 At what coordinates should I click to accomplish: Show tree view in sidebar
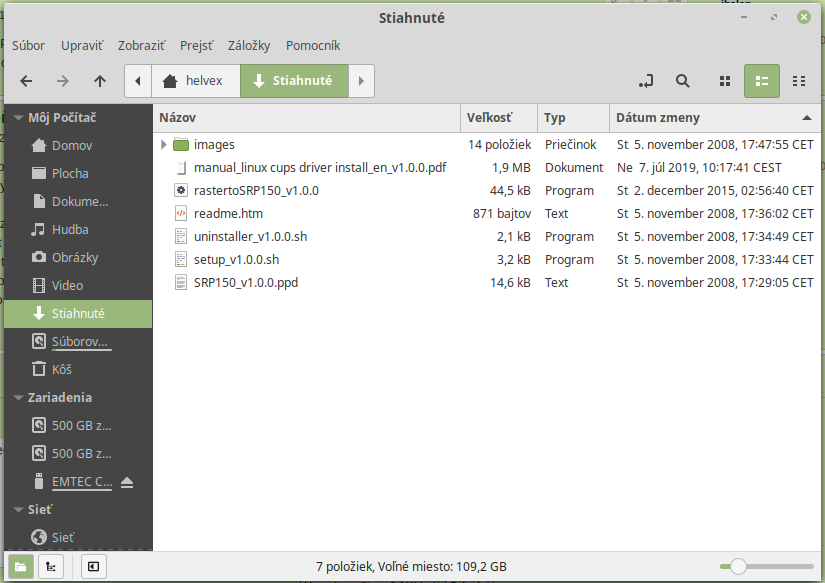click(51, 567)
